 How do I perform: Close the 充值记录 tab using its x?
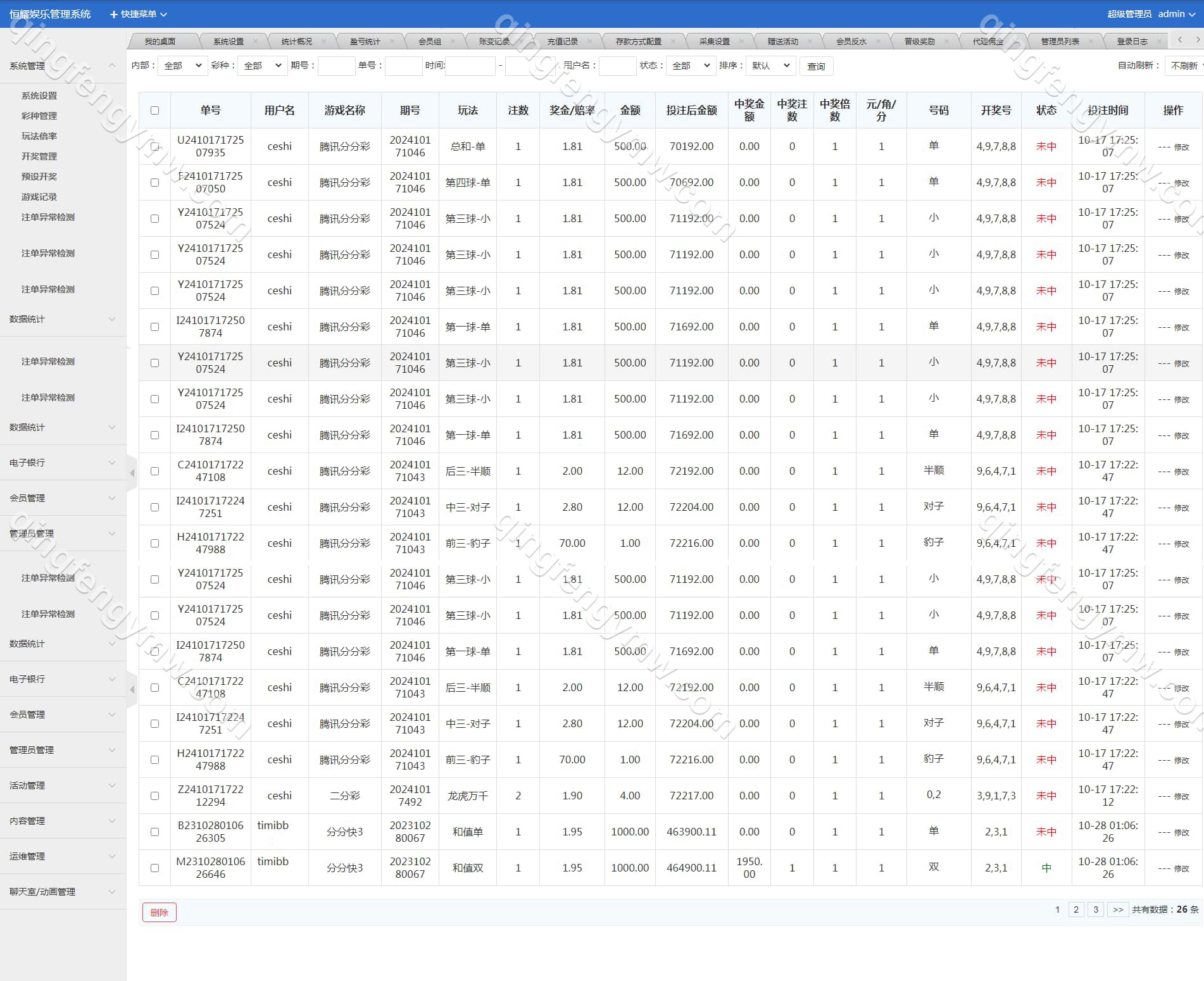click(589, 41)
